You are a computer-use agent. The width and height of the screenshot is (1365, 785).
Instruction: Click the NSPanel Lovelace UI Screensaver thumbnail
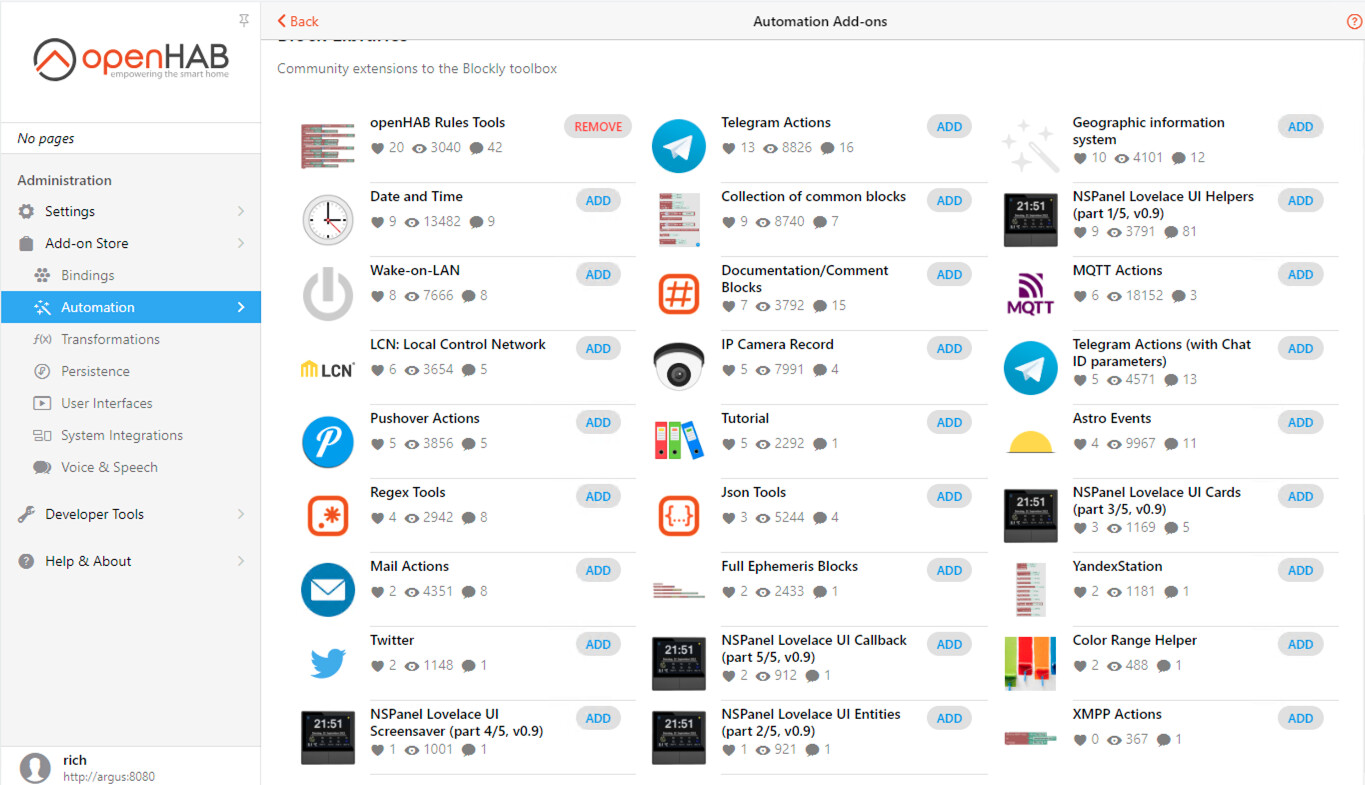pos(328,738)
